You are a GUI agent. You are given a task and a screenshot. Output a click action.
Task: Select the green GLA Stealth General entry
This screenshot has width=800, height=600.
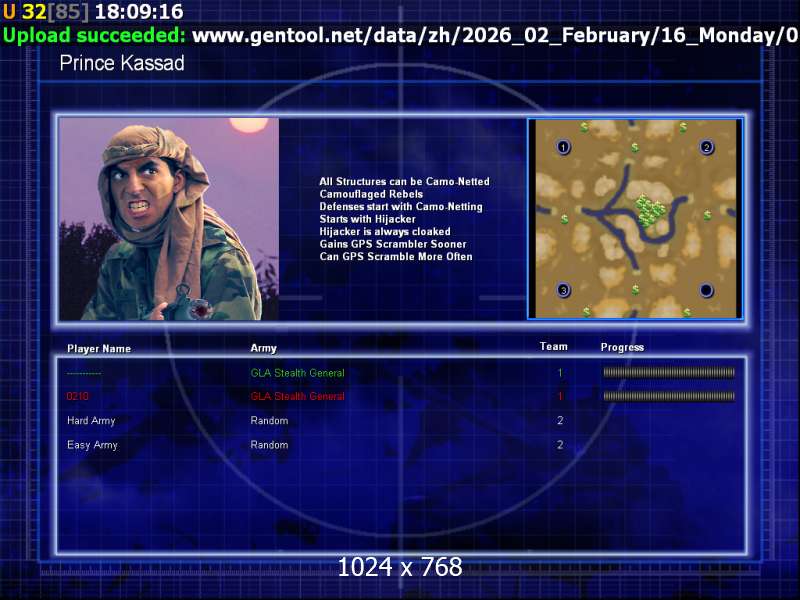(x=297, y=373)
